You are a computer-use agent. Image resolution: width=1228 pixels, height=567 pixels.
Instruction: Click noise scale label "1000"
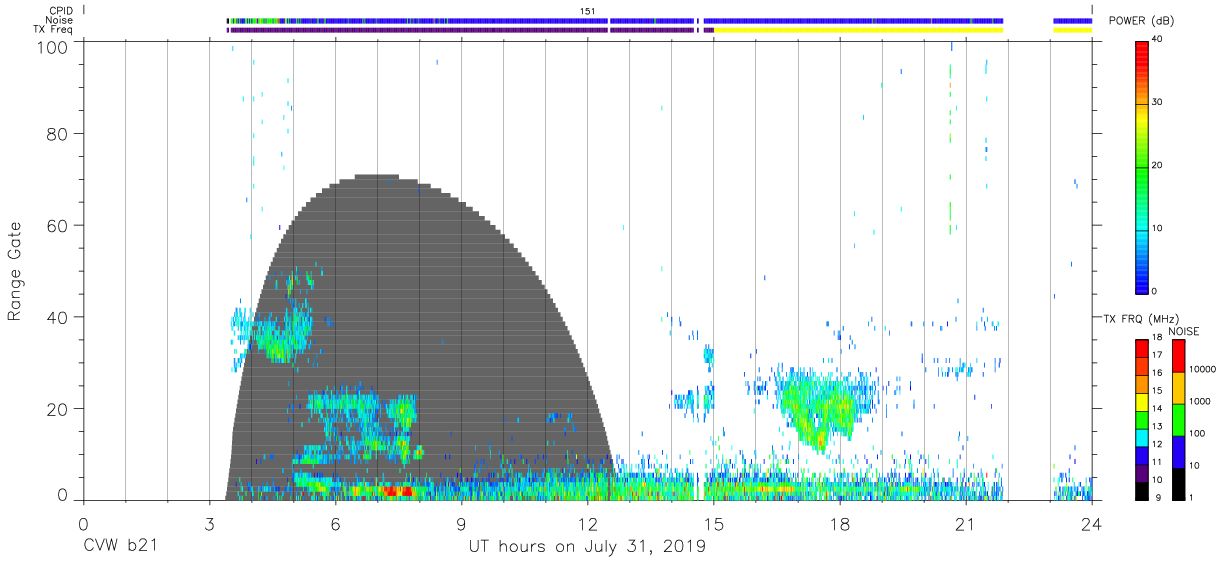(x=1200, y=400)
